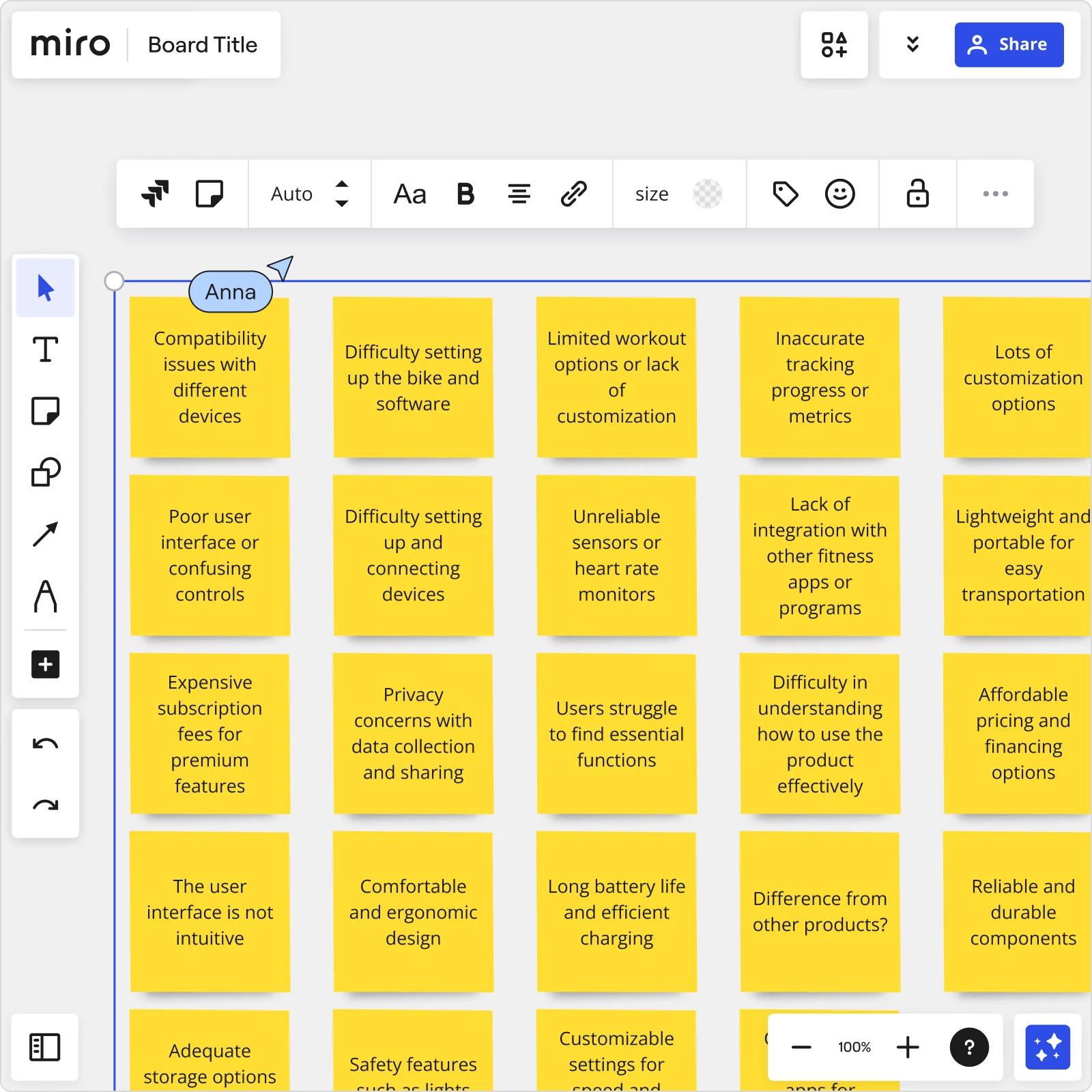Select the Text tool in the sidebar

[44, 349]
